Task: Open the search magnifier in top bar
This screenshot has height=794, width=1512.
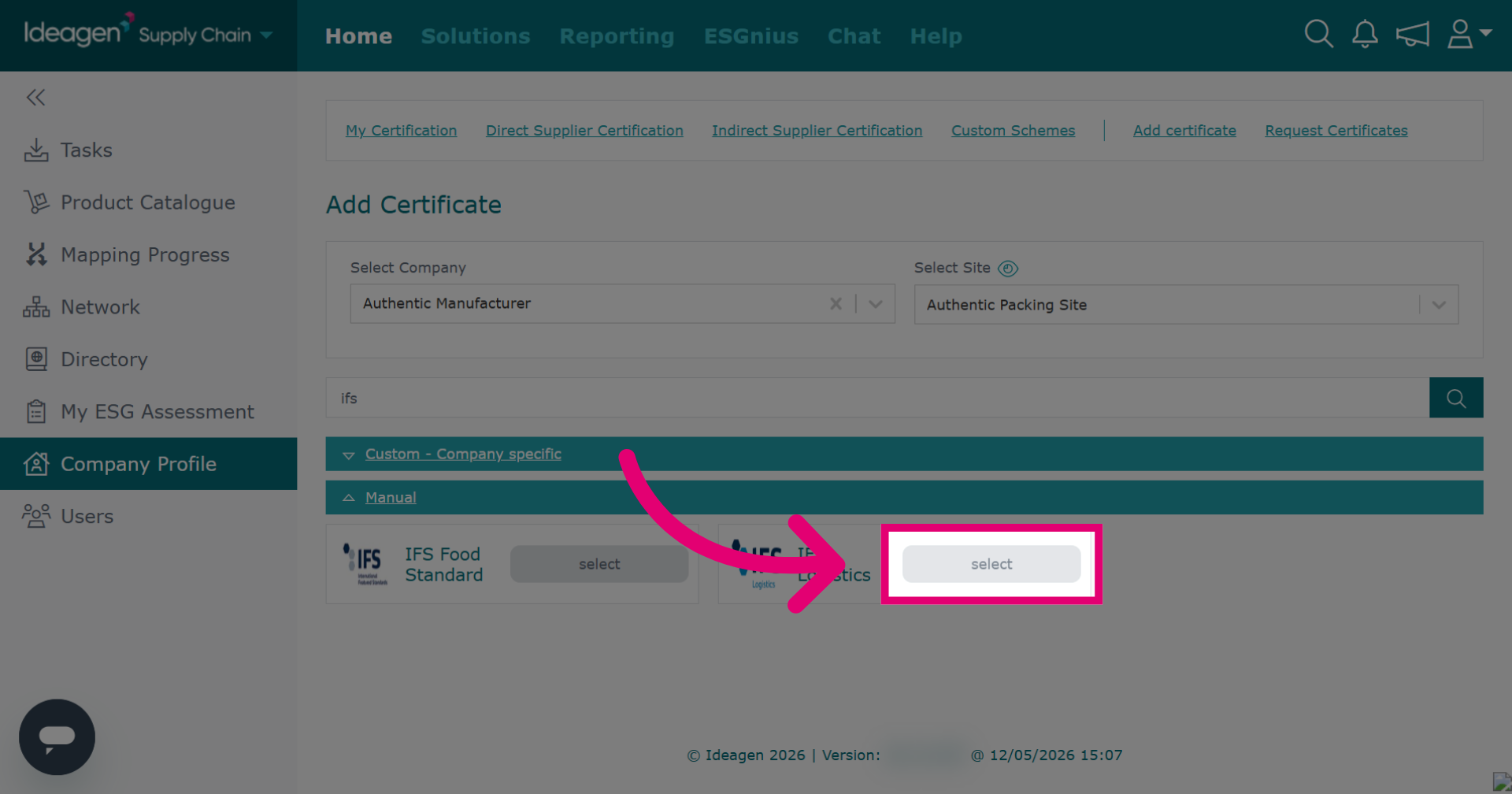Action: click(x=1318, y=34)
